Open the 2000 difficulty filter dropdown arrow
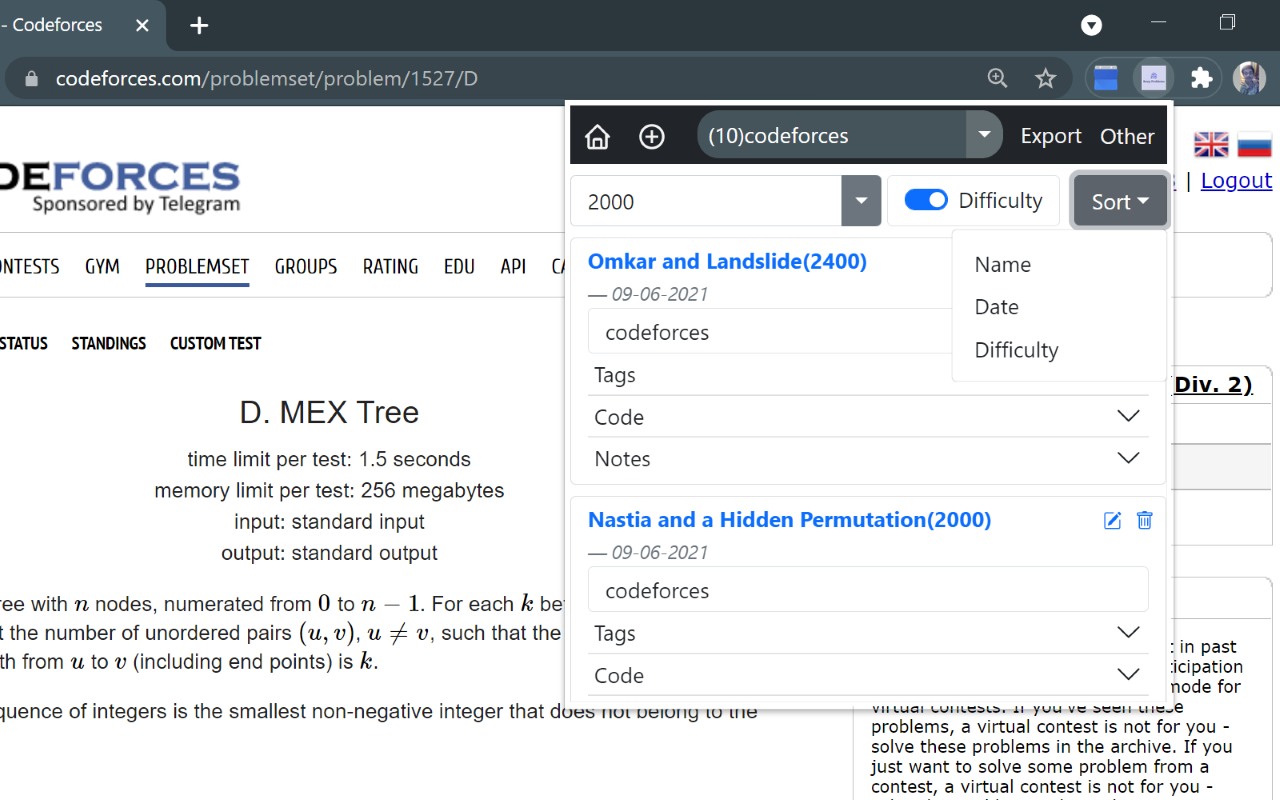The image size is (1280, 800). pyautogui.click(x=861, y=201)
